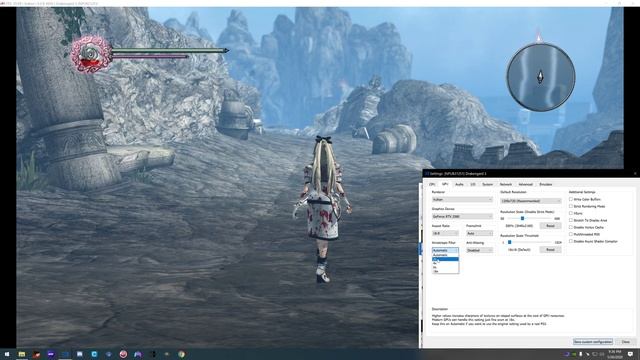Viewport: 640px width, 360px height.
Task: Reset the Resolution Scale value
Action: click(550, 226)
